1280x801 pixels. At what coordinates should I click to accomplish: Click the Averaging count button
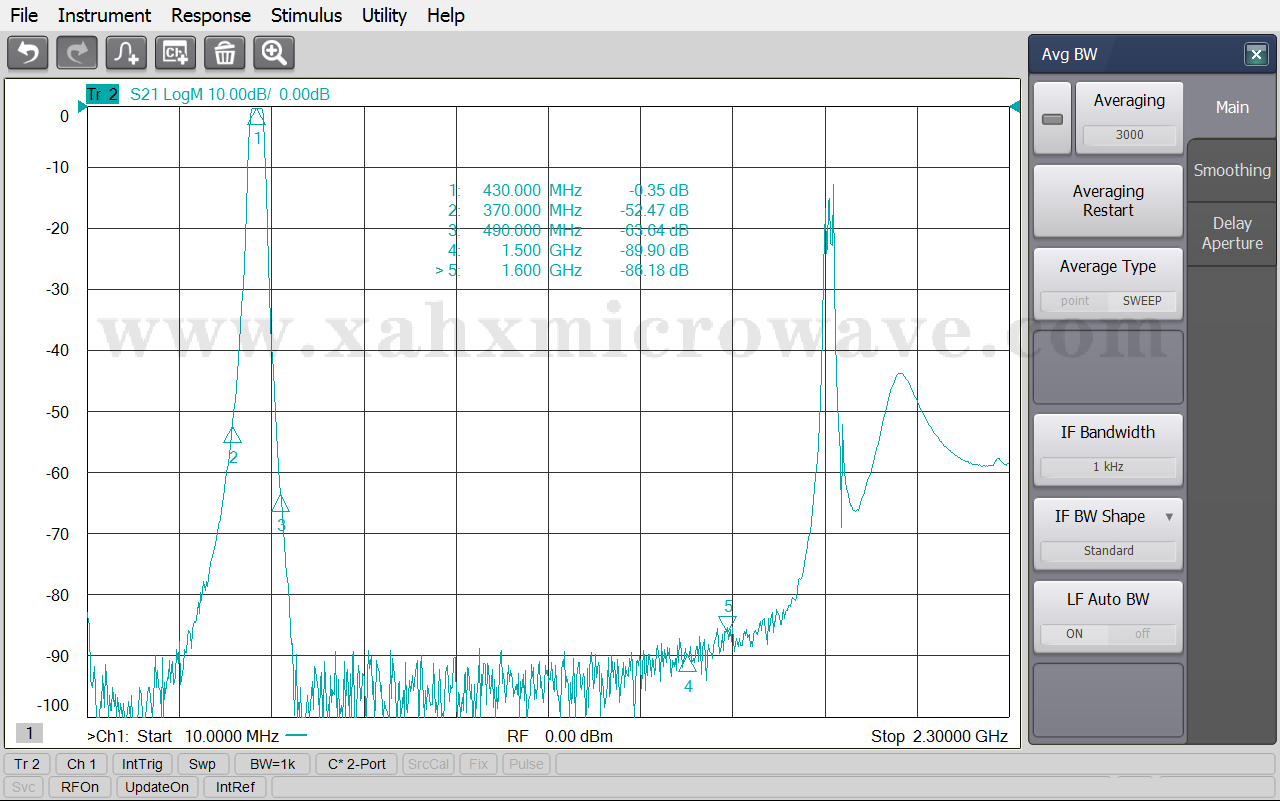coord(1129,118)
